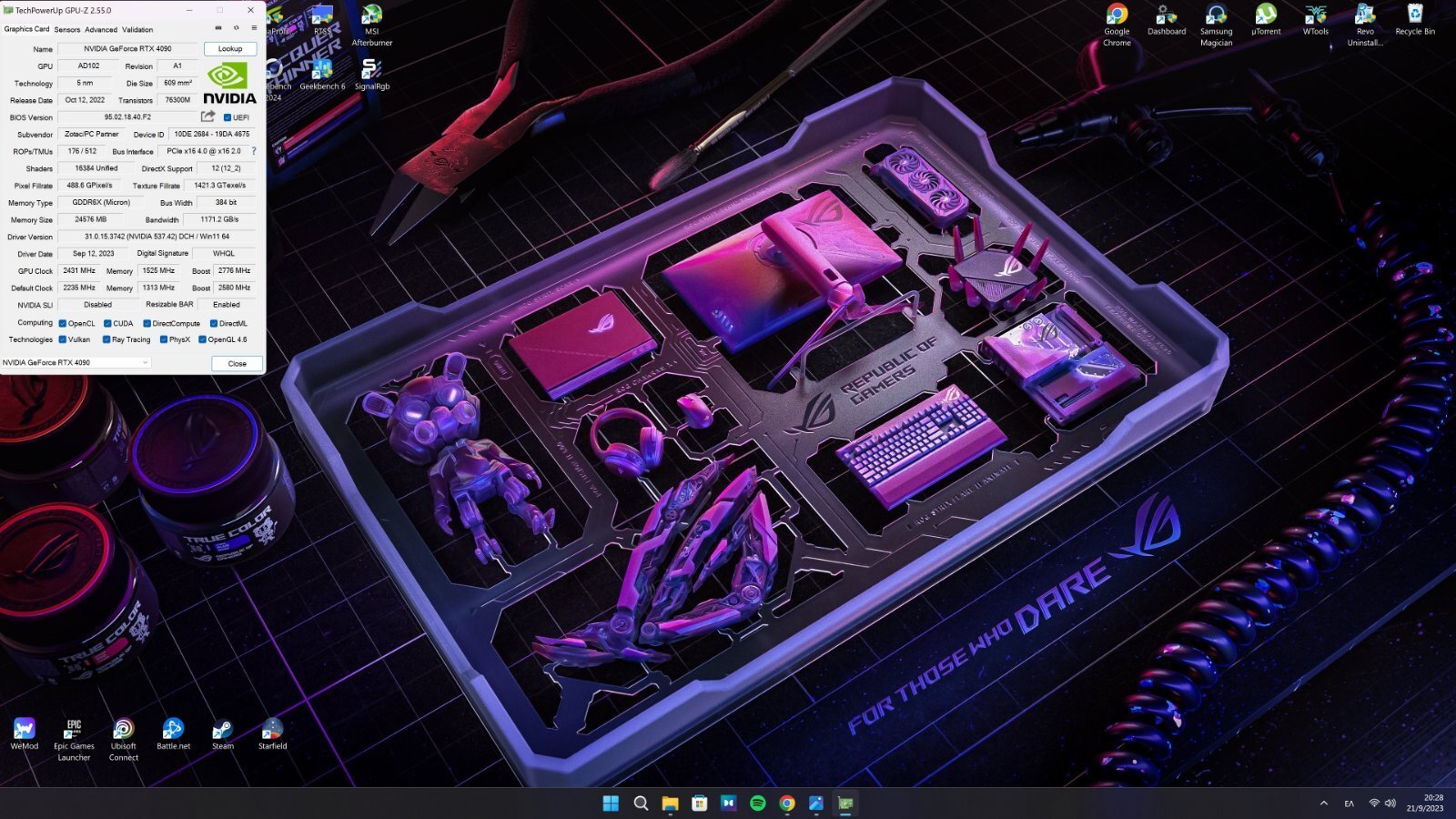This screenshot has width=1456, height=819.
Task: Click the GPU-Z Close button
Action: [x=237, y=363]
